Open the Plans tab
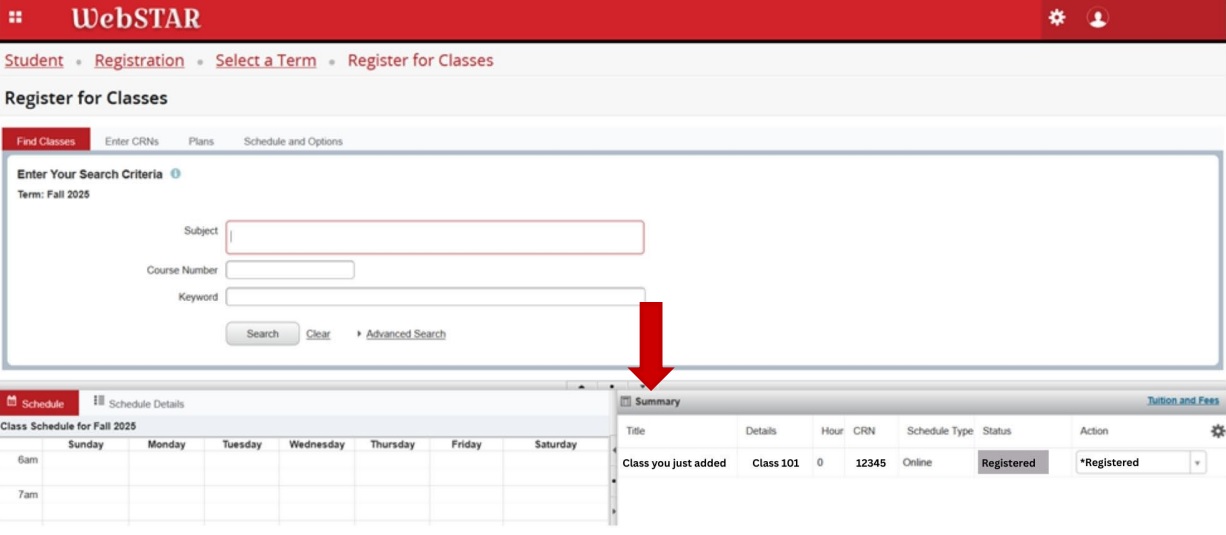The image size is (1226, 535). tap(201, 142)
